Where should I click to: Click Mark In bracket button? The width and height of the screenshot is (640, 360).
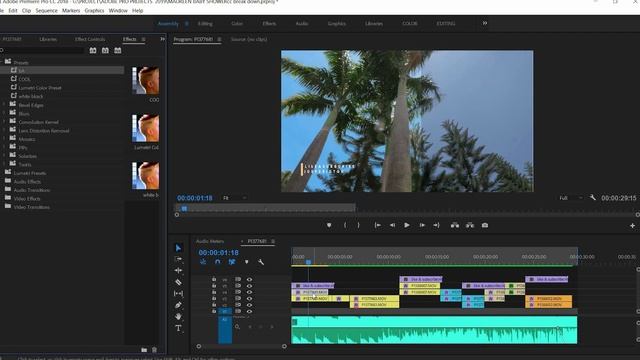(345, 225)
